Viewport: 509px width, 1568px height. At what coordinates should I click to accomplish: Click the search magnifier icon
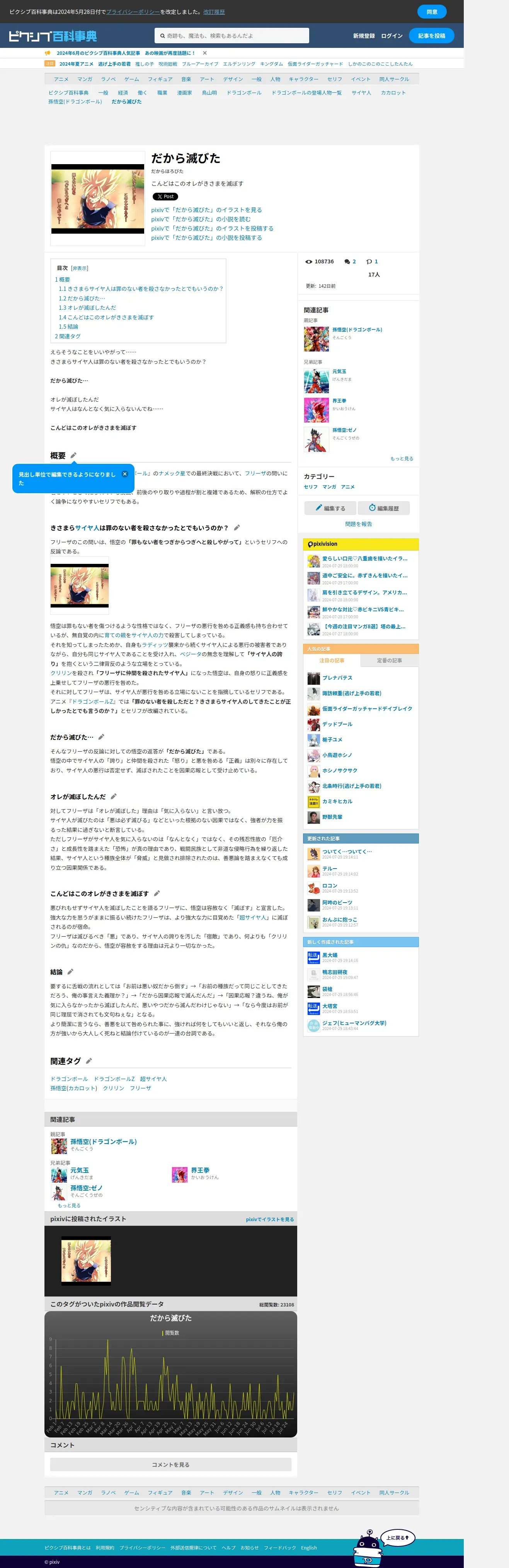(162, 36)
